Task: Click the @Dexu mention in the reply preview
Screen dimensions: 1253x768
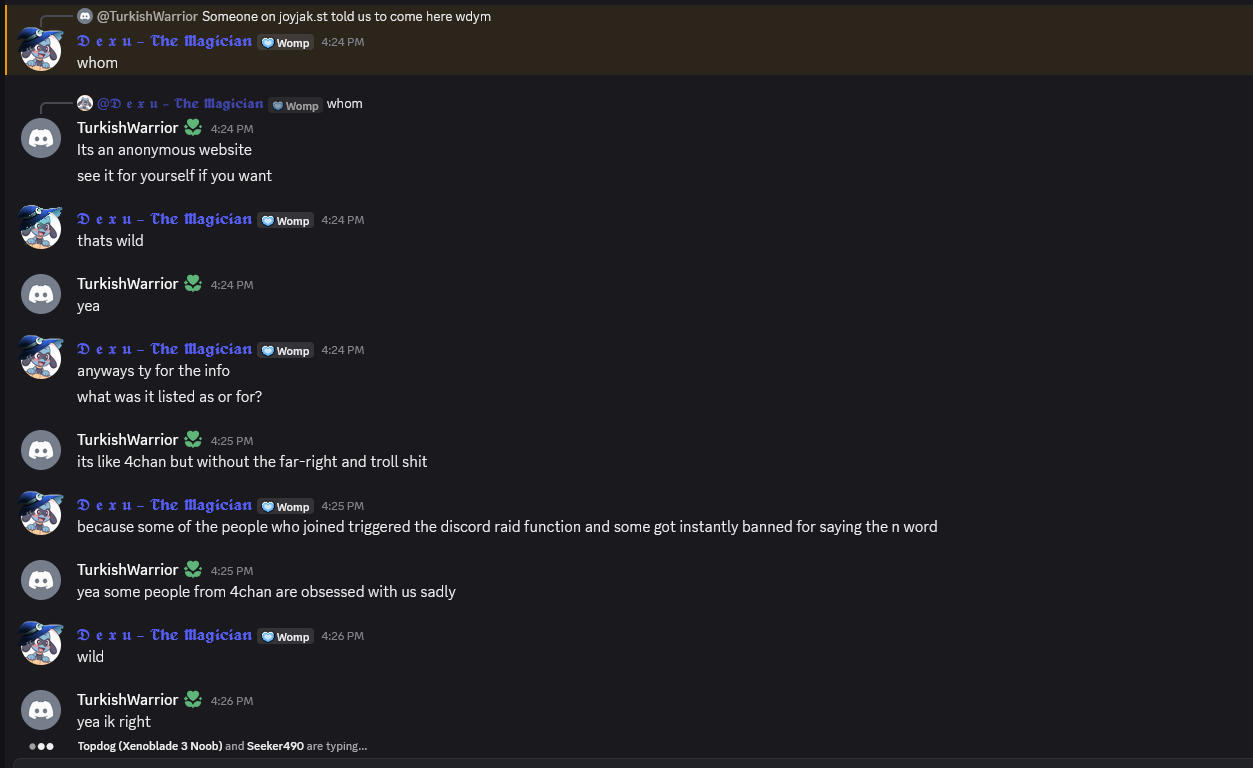Action: click(180, 104)
